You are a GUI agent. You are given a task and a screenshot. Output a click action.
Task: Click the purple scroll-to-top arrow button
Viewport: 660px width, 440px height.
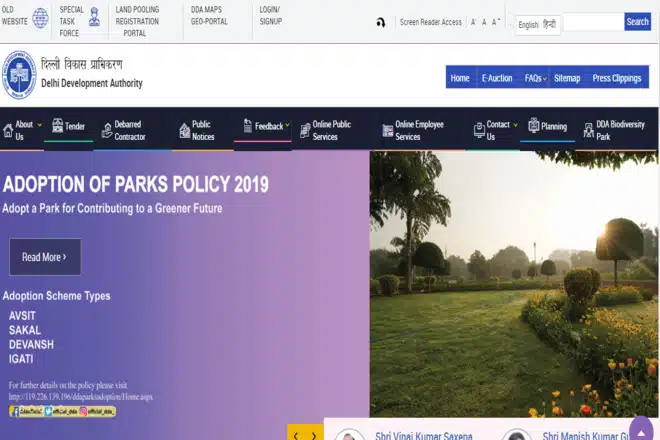pos(641,431)
